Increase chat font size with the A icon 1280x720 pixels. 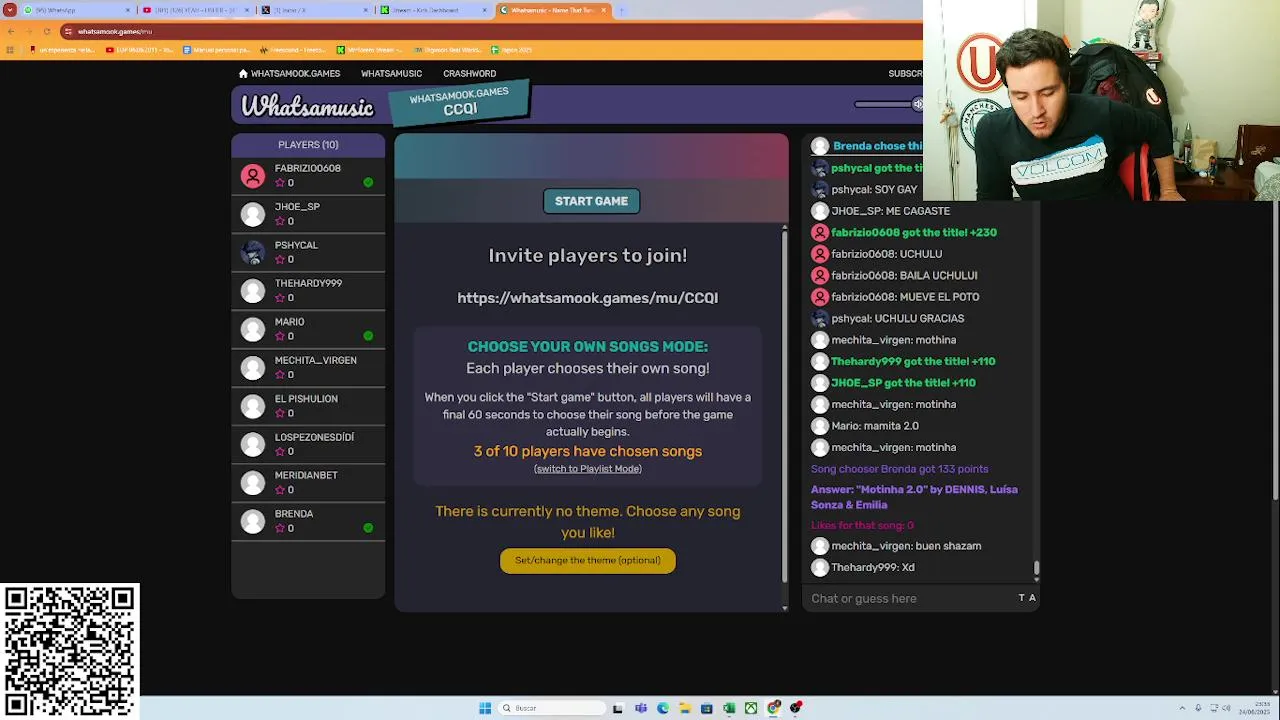pos(1032,598)
